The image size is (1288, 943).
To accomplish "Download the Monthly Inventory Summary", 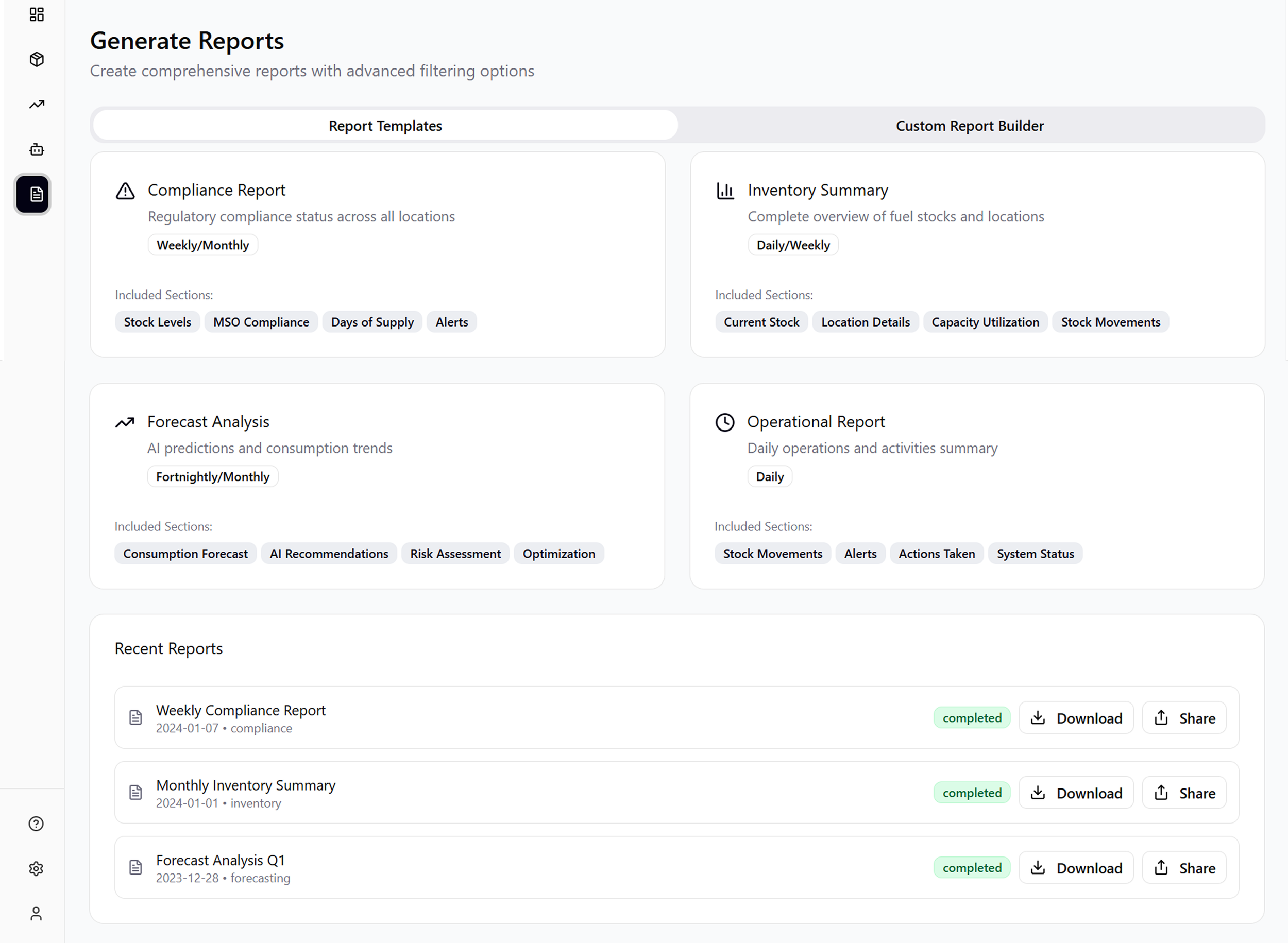I will [x=1076, y=793].
